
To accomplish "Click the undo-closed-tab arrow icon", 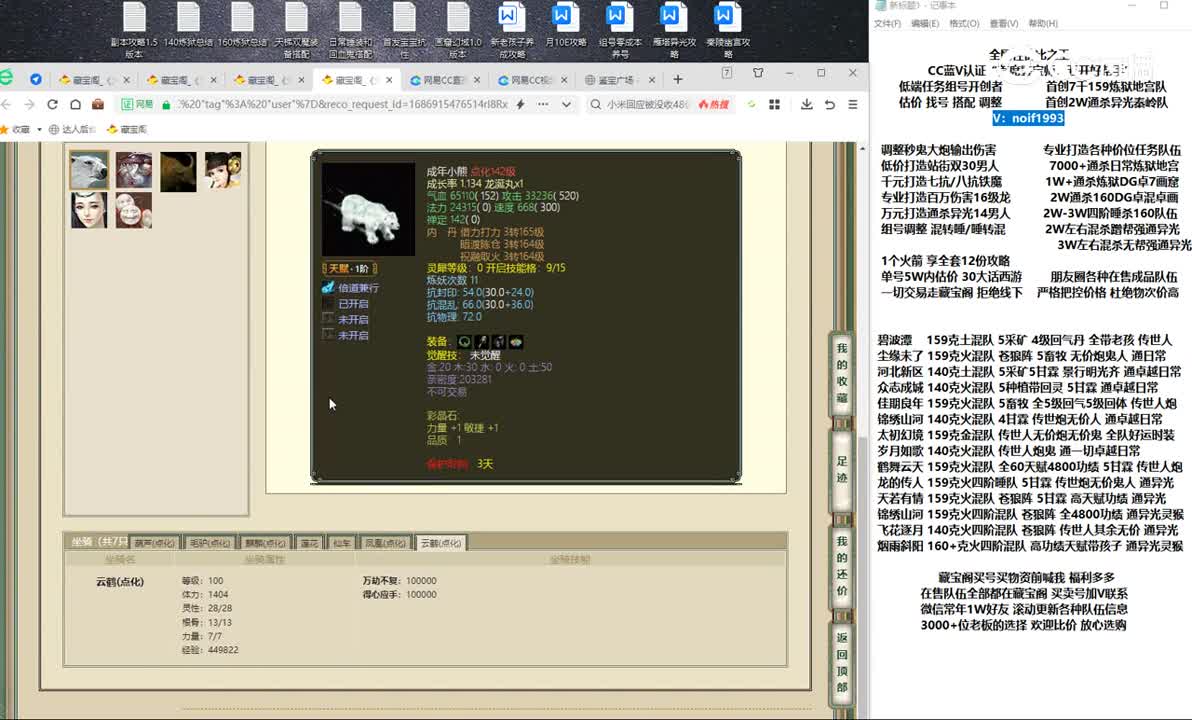I will (x=829, y=104).
